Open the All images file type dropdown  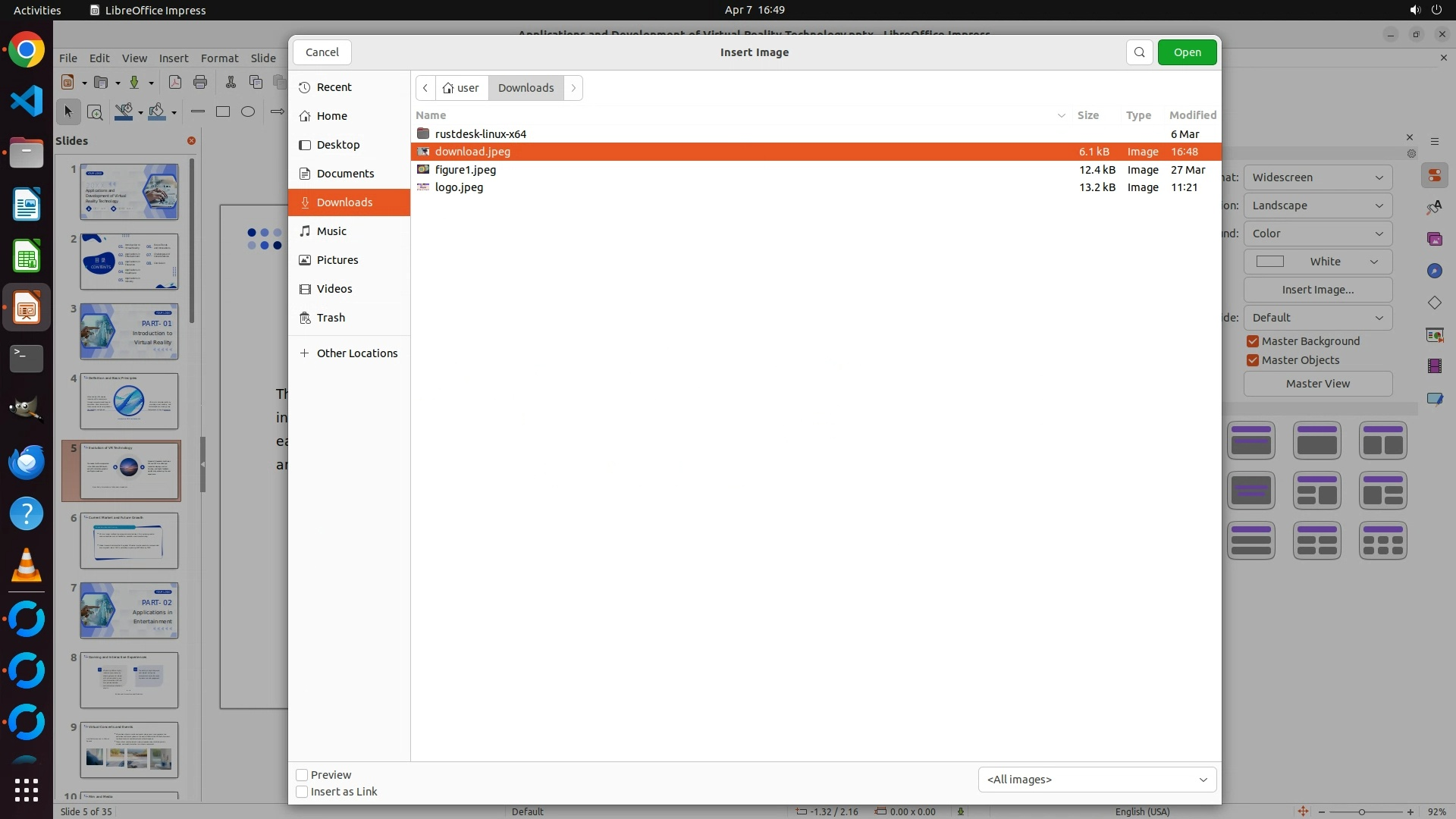1097,780
